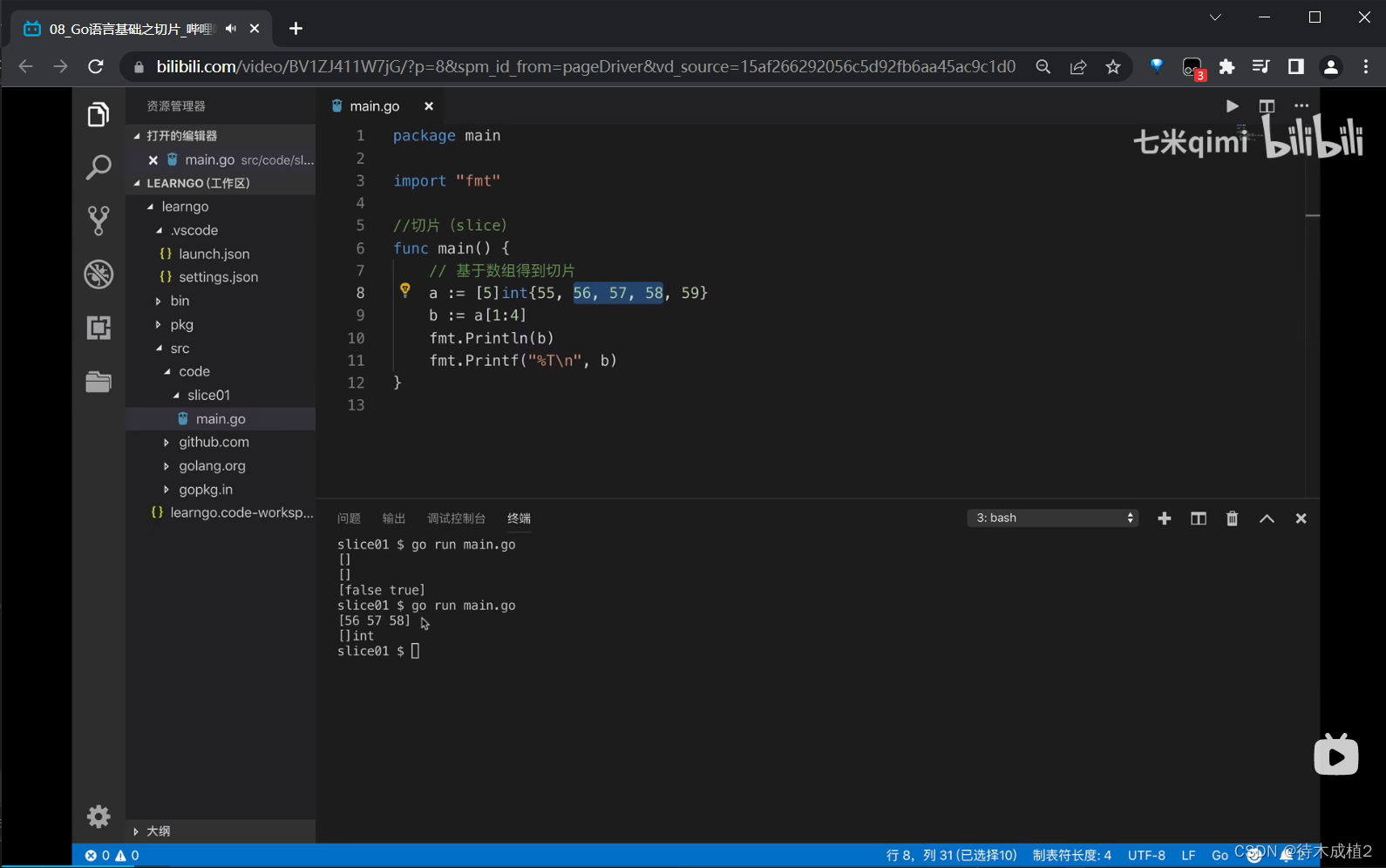This screenshot has height=868, width=1386.
Task: Reload the browser page
Action: pos(96,66)
